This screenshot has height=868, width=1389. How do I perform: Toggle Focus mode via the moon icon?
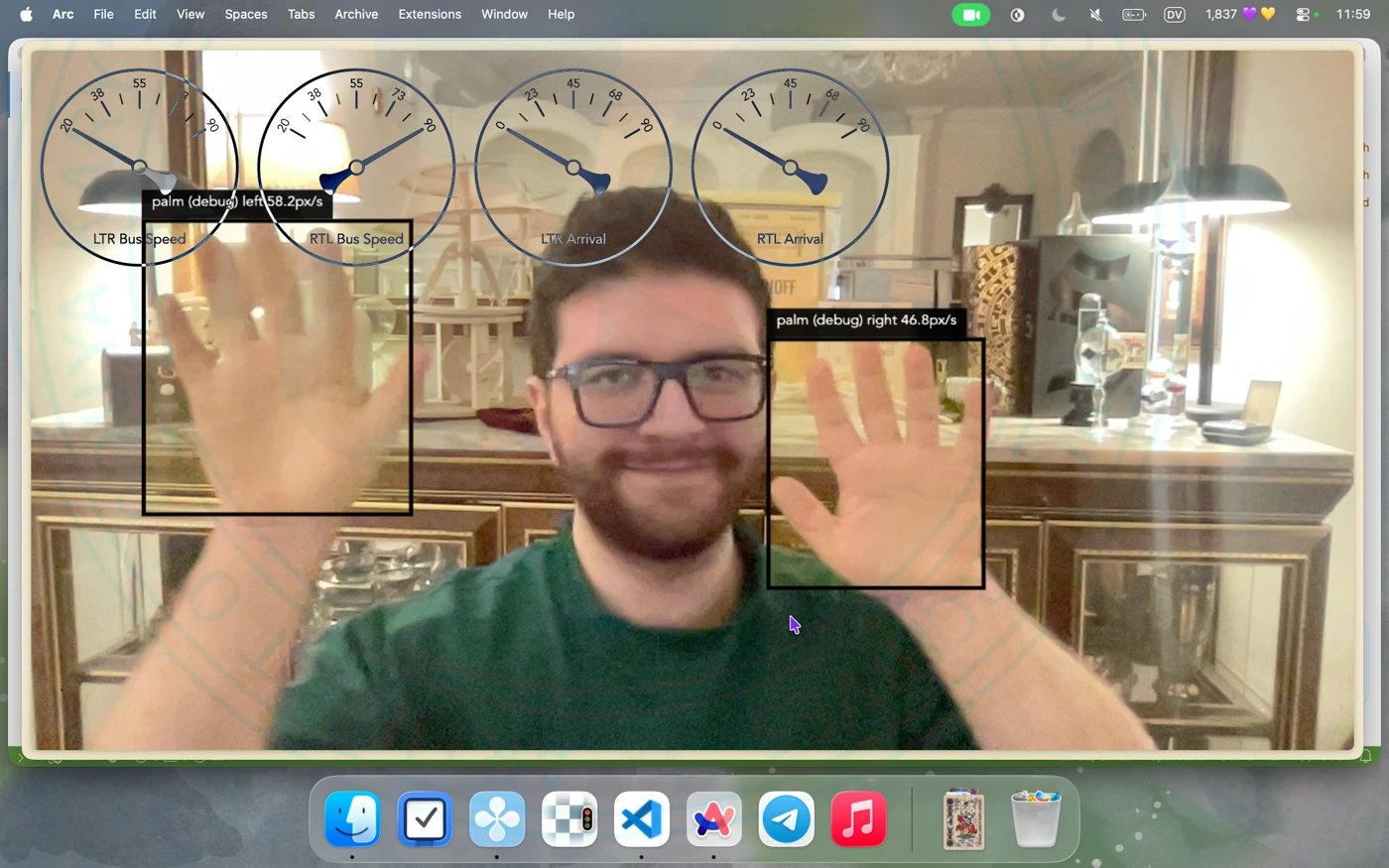pos(1058,15)
